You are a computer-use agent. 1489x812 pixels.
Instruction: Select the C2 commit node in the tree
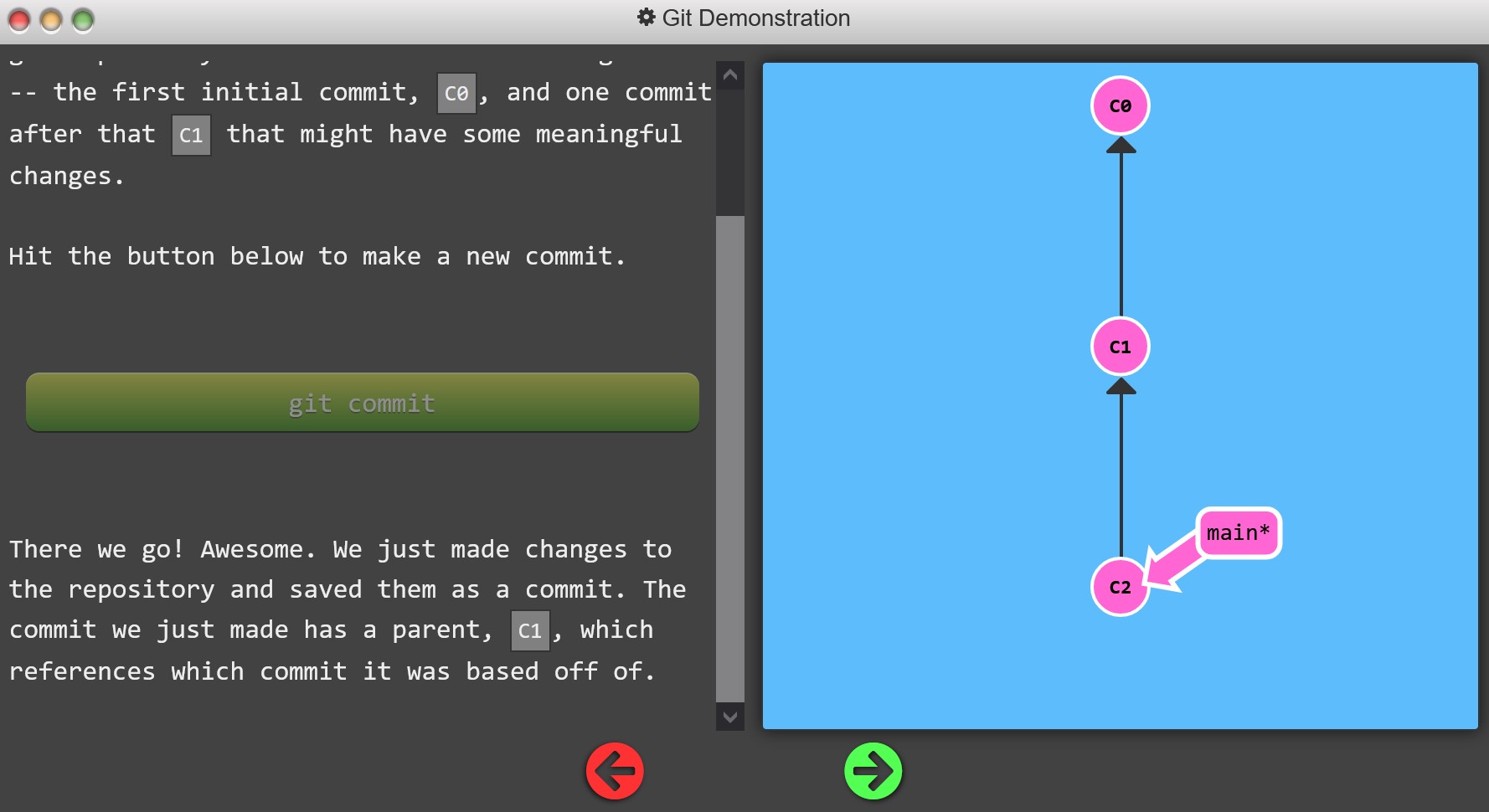[x=1120, y=587]
